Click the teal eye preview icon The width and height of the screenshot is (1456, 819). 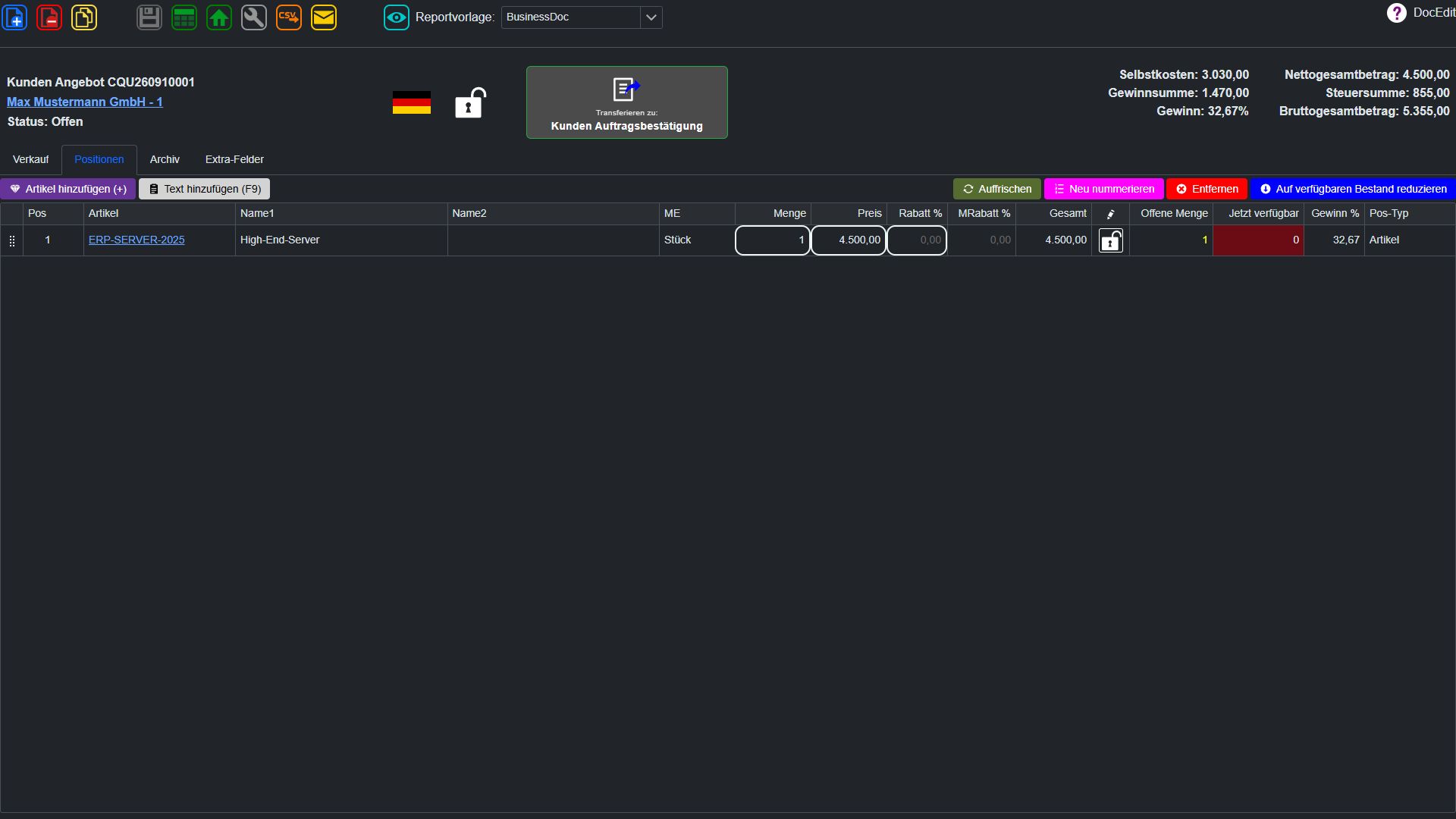click(397, 17)
